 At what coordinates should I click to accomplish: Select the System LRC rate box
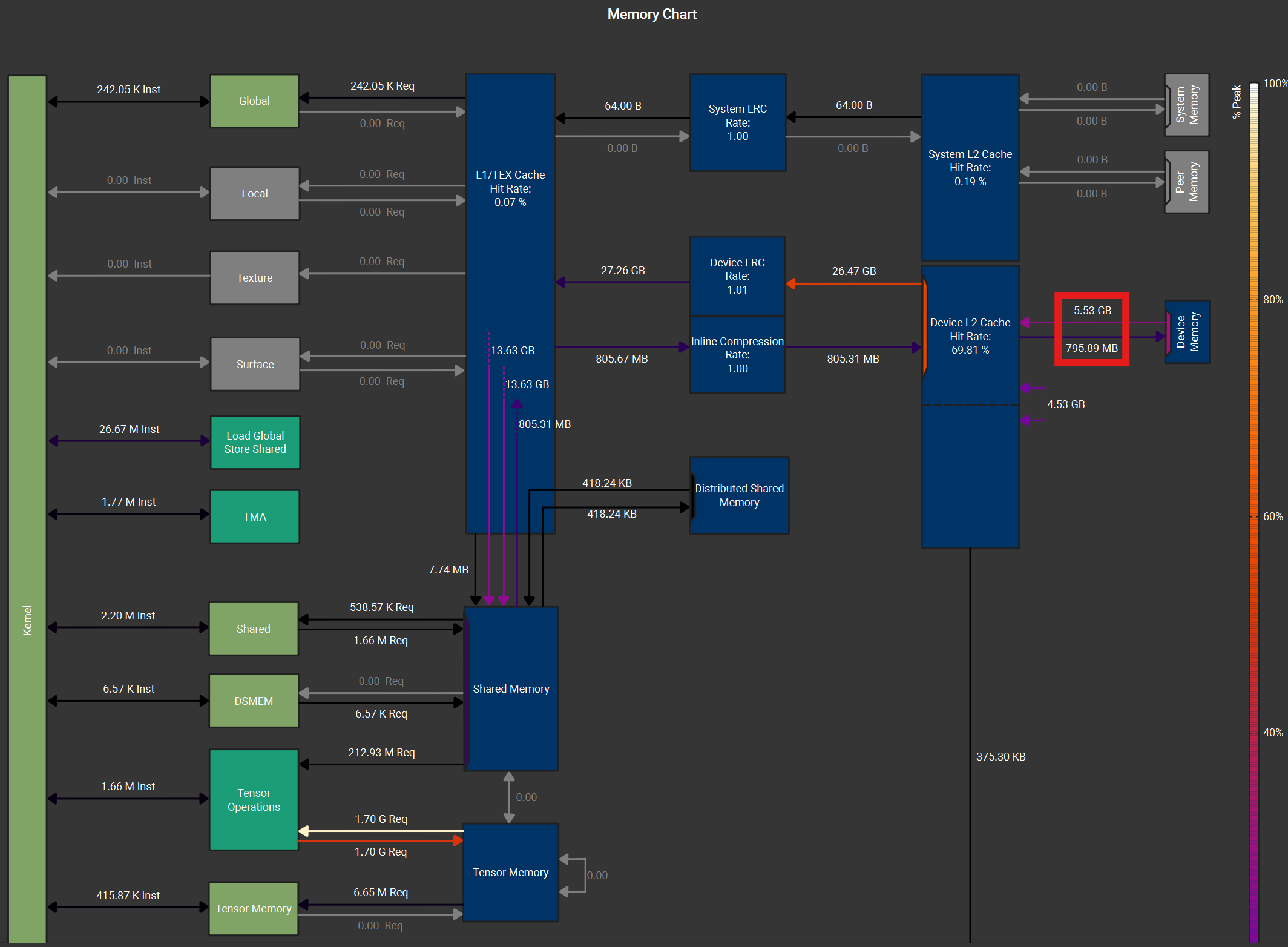737,123
